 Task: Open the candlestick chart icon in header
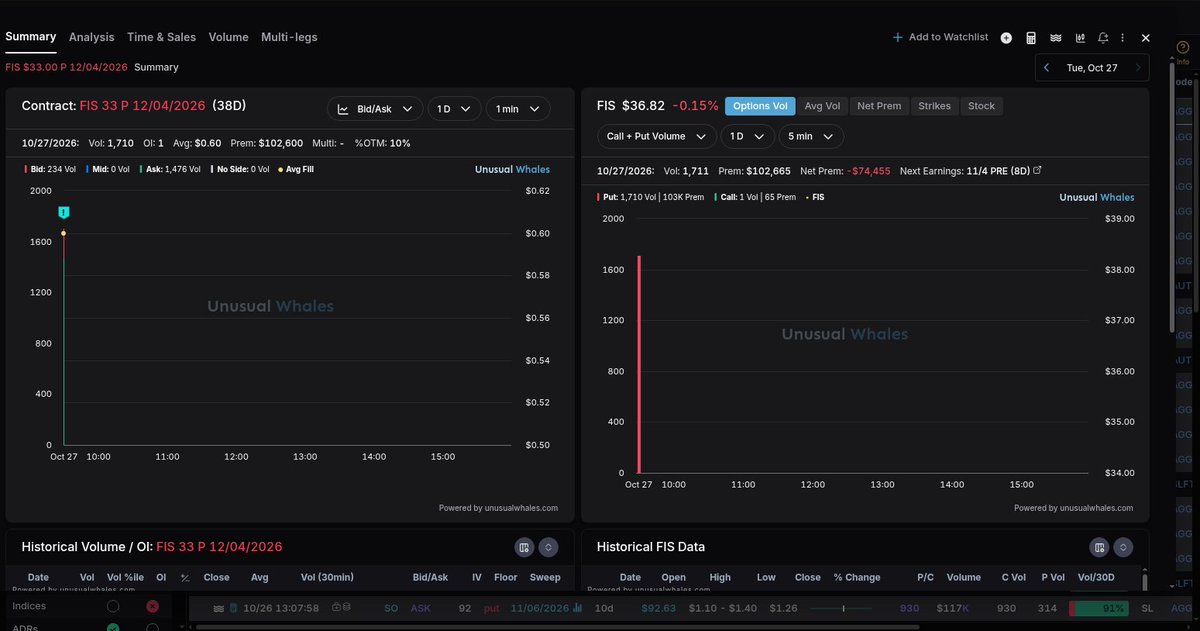coord(1080,38)
